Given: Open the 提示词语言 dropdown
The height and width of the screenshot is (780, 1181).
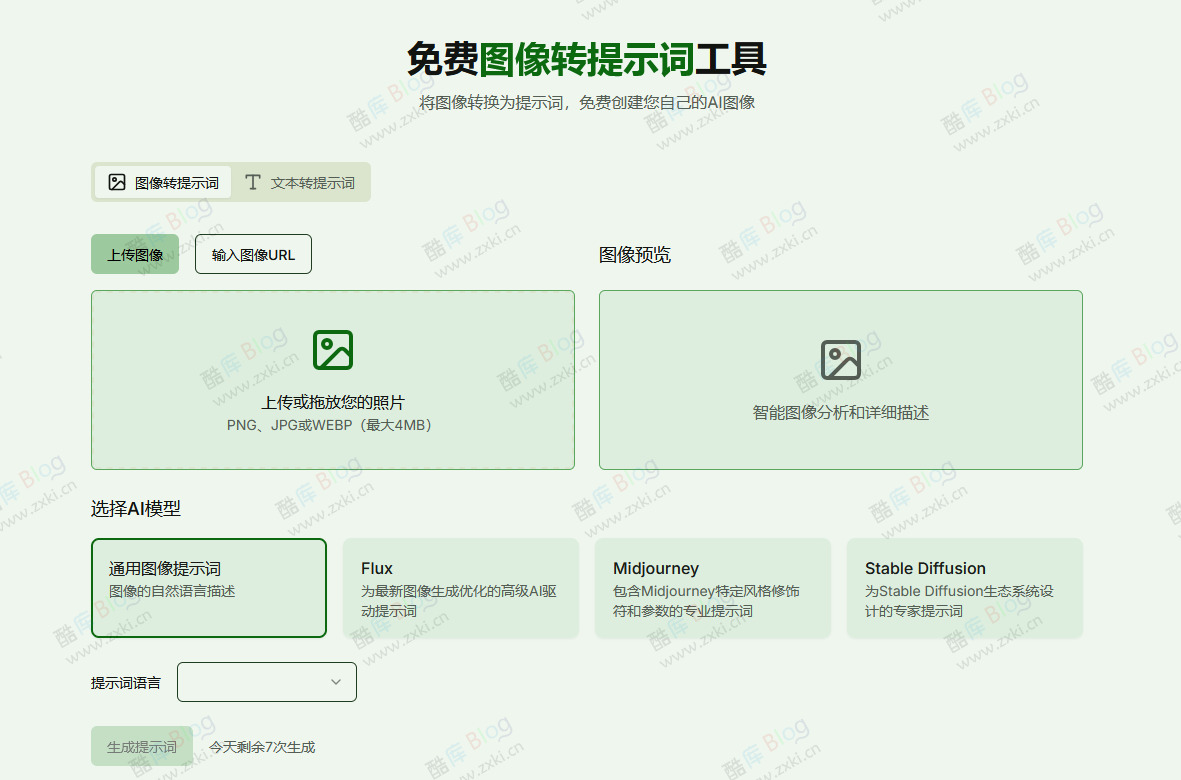Looking at the screenshot, I should pos(266,682).
